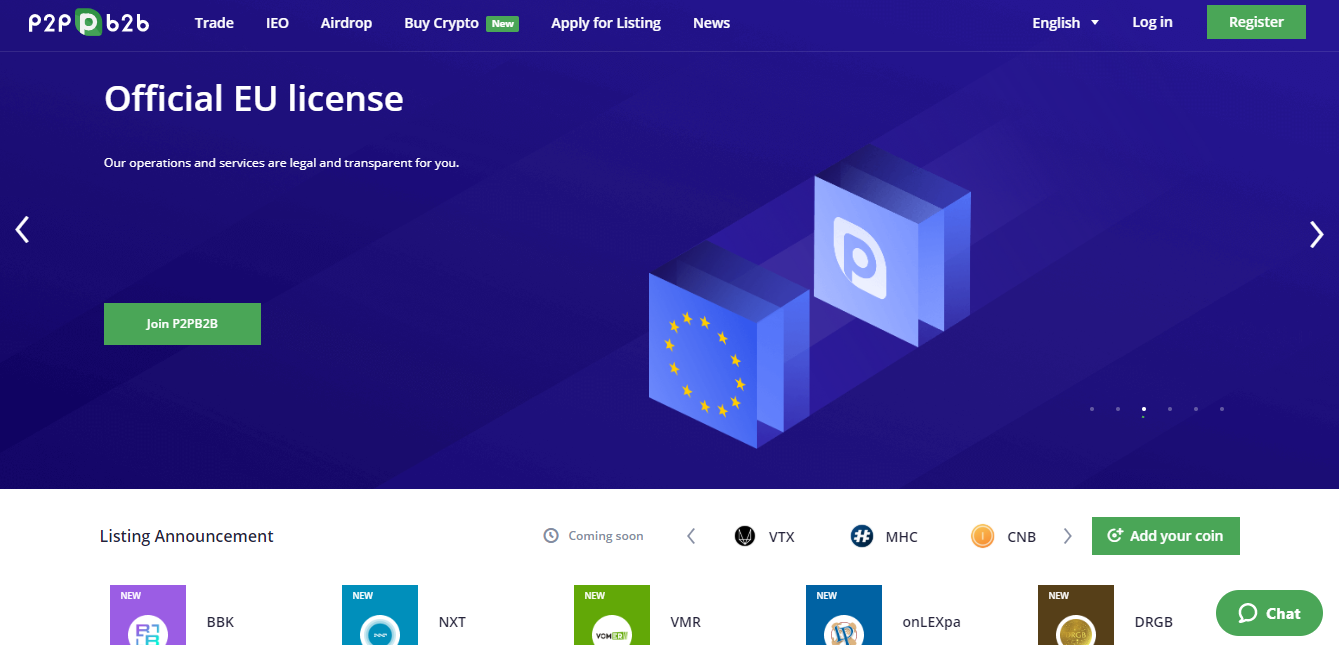The image size is (1339, 645).
Task: Select the second carousel dot
Action: pos(1118,409)
